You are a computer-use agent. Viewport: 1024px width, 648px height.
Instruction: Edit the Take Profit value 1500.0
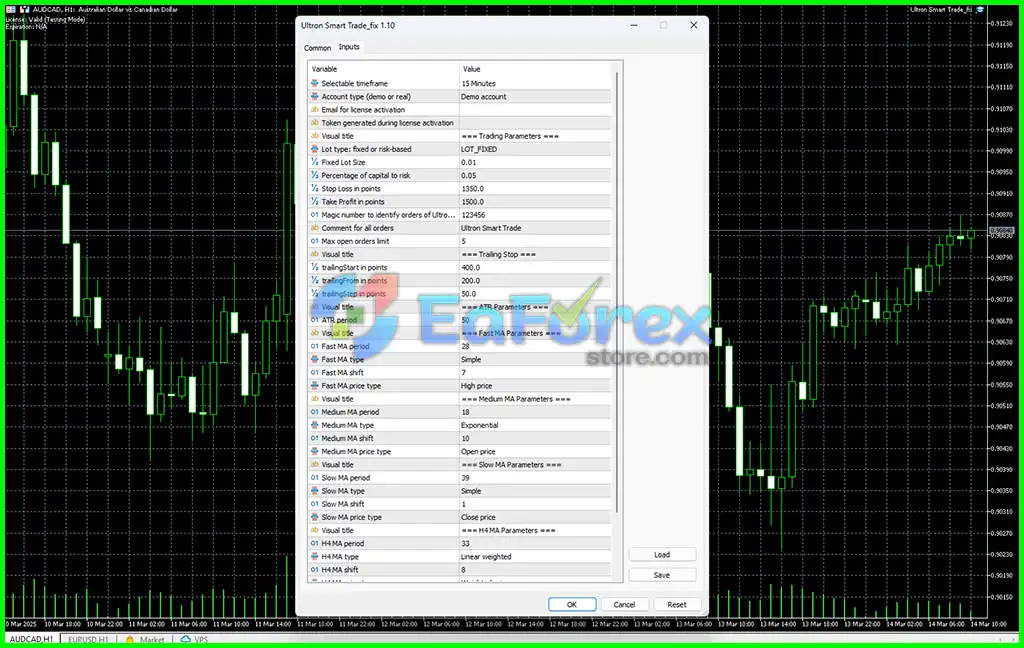(536, 202)
